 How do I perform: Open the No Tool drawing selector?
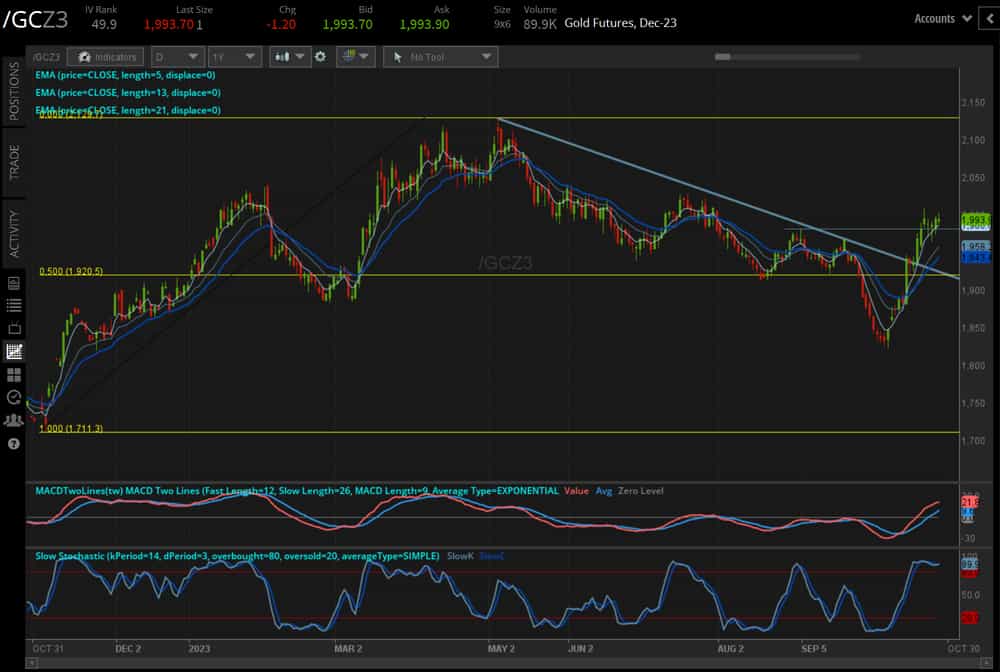[x=440, y=57]
